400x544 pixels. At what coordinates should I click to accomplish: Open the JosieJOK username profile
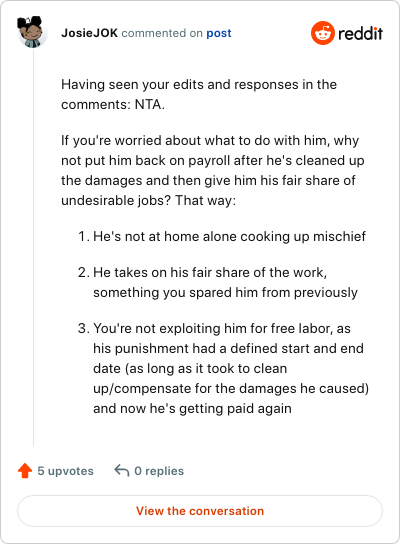[90, 33]
